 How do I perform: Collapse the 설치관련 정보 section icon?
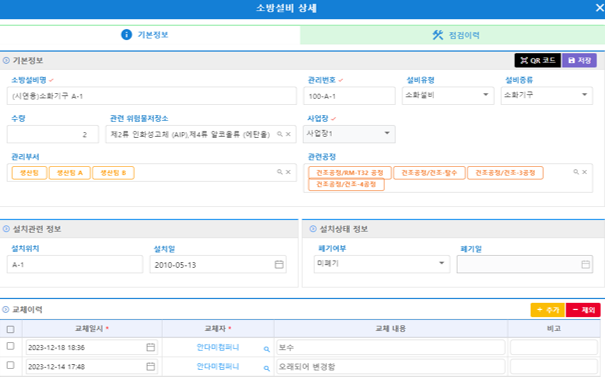click(6, 229)
